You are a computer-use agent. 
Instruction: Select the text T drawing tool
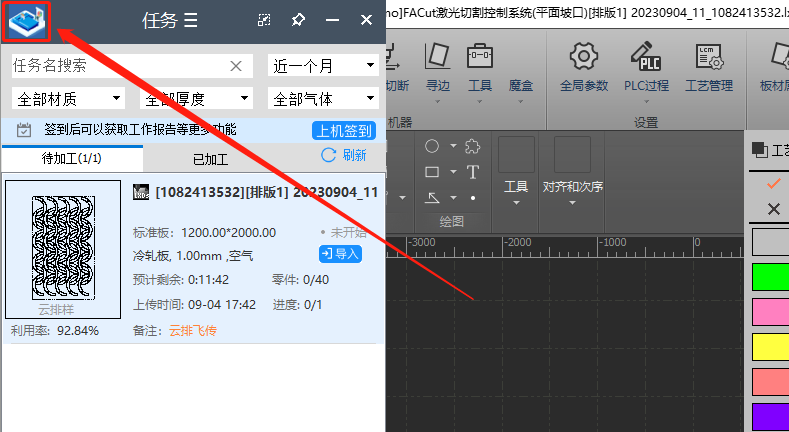point(472,172)
